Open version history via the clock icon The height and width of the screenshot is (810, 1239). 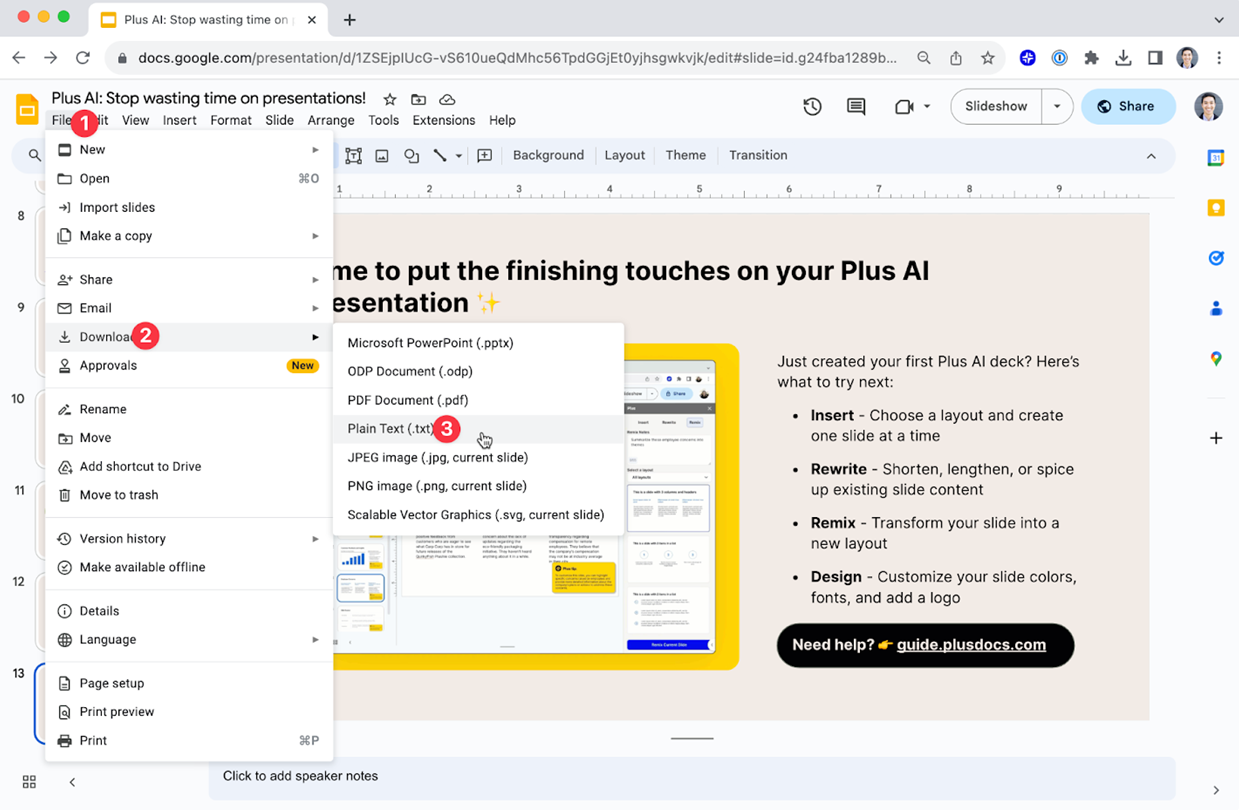tap(812, 105)
